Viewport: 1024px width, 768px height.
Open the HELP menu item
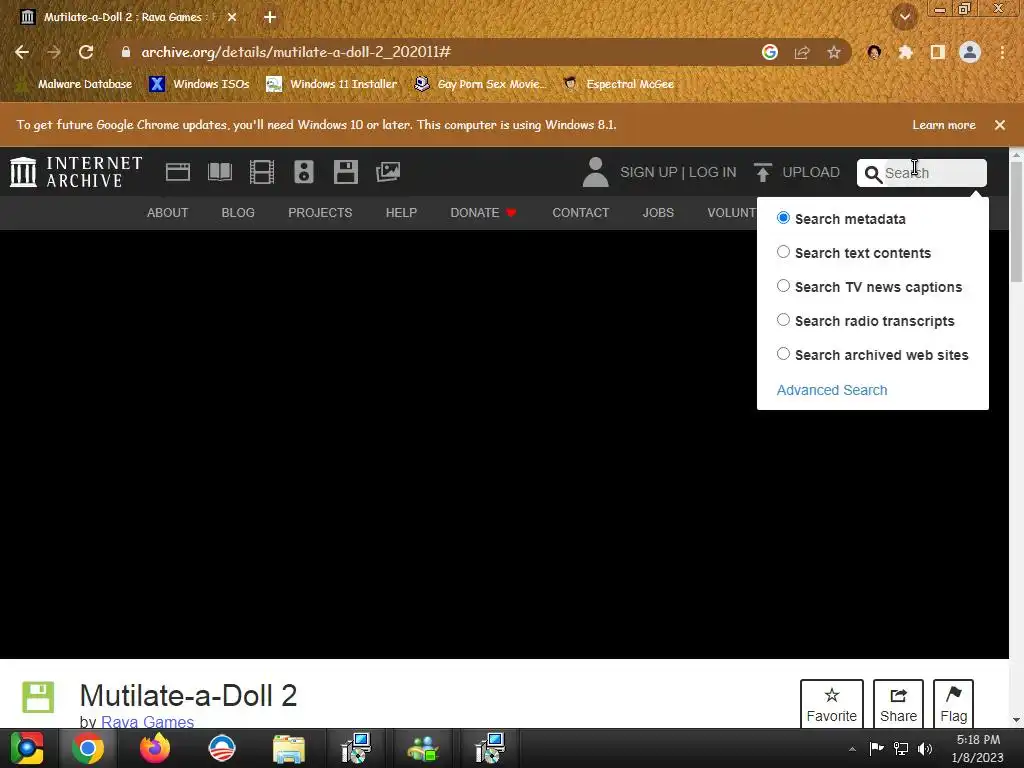[401, 213]
